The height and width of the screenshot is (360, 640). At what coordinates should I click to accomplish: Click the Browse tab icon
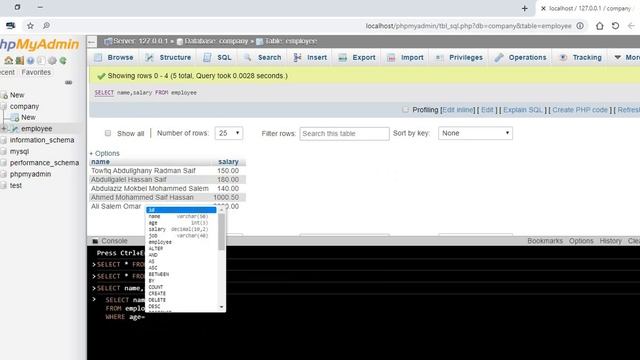[98, 58]
